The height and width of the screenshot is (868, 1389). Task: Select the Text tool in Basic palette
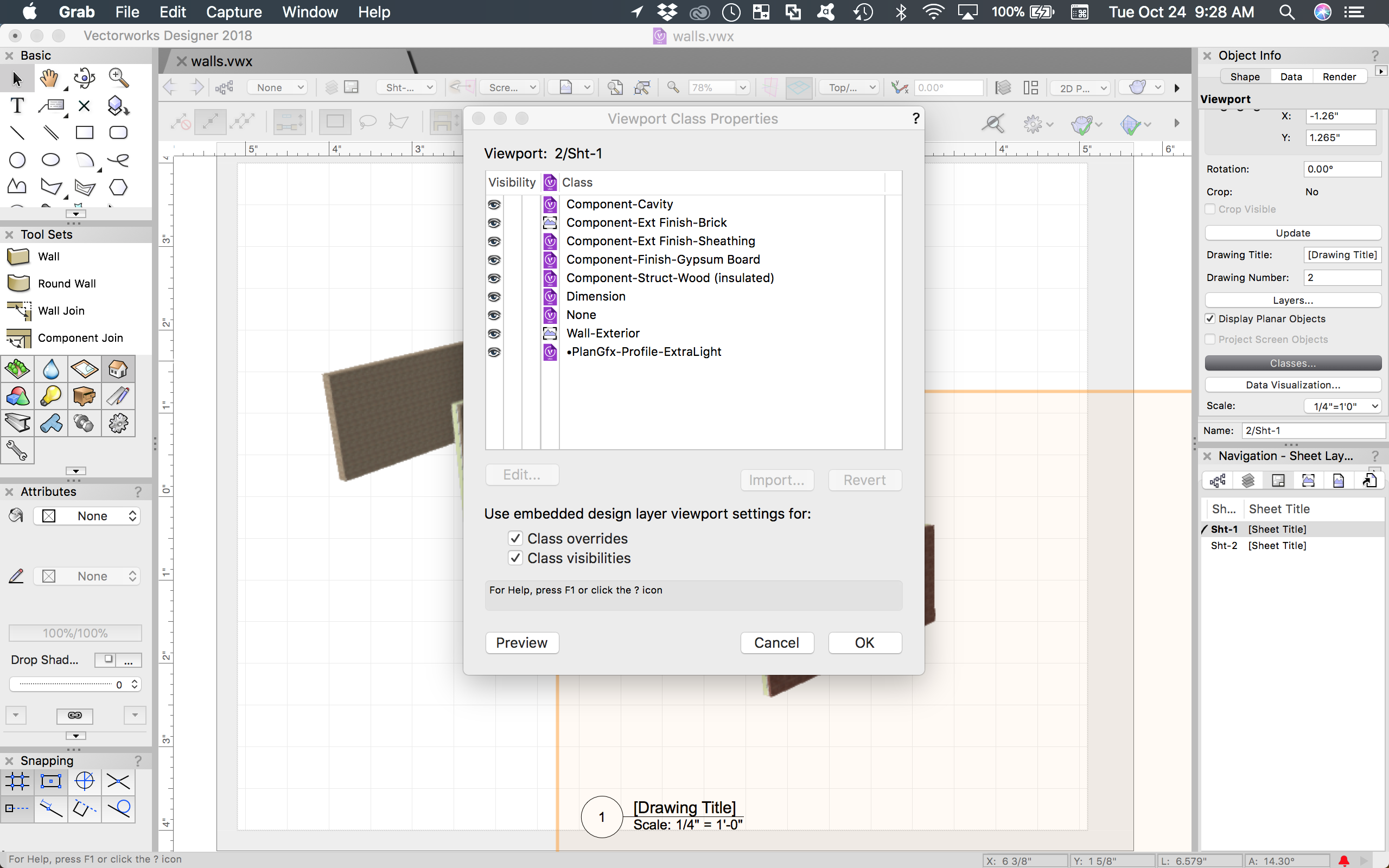17,105
